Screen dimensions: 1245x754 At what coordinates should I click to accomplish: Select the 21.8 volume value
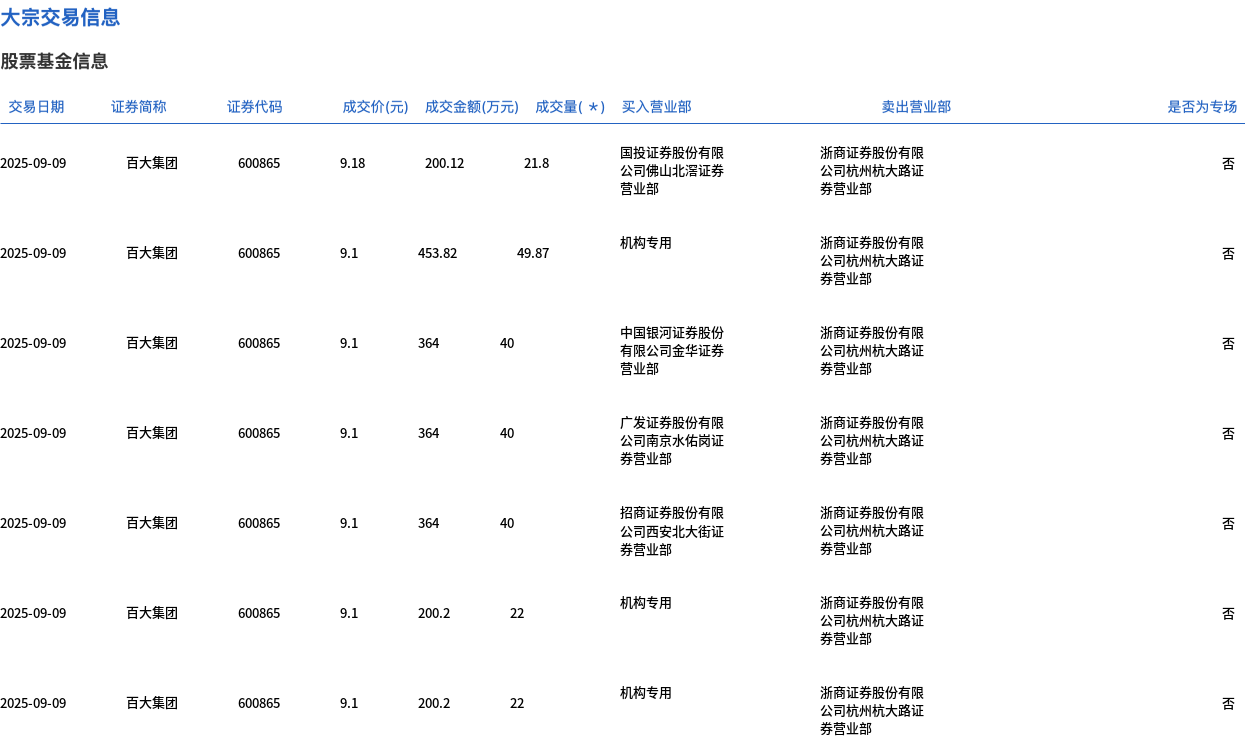[x=536, y=163]
